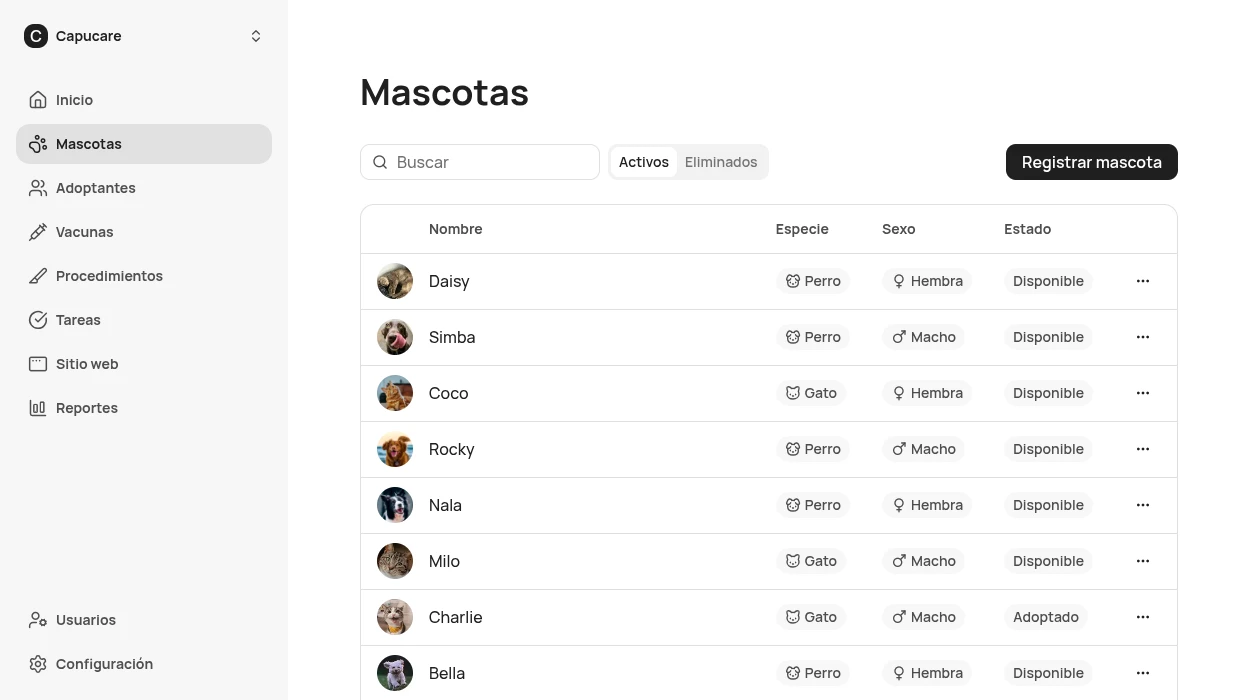
Task: Switch to Eliminados filter
Action: (721, 162)
